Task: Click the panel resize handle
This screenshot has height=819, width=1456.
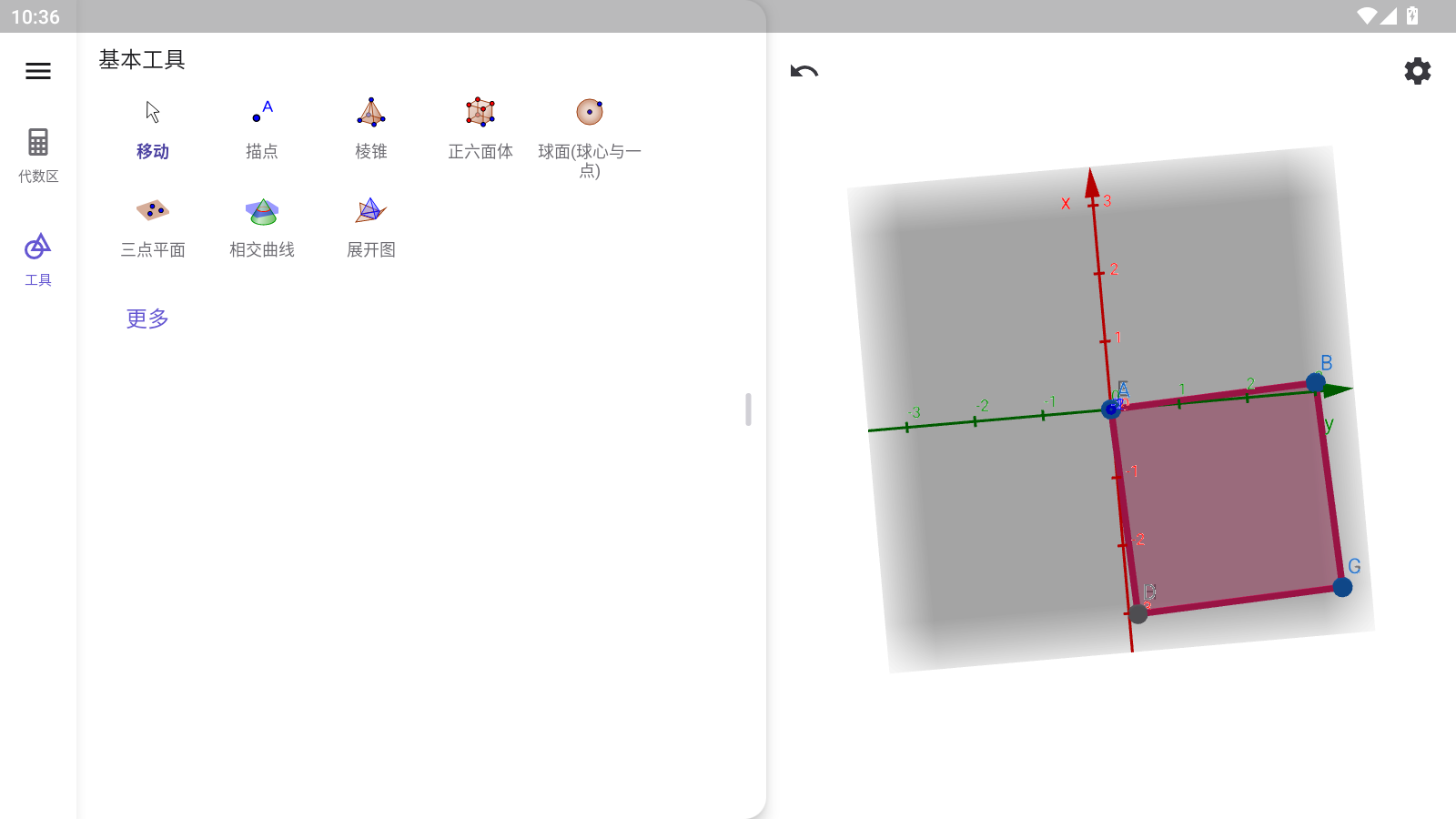Action: (x=748, y=409)
